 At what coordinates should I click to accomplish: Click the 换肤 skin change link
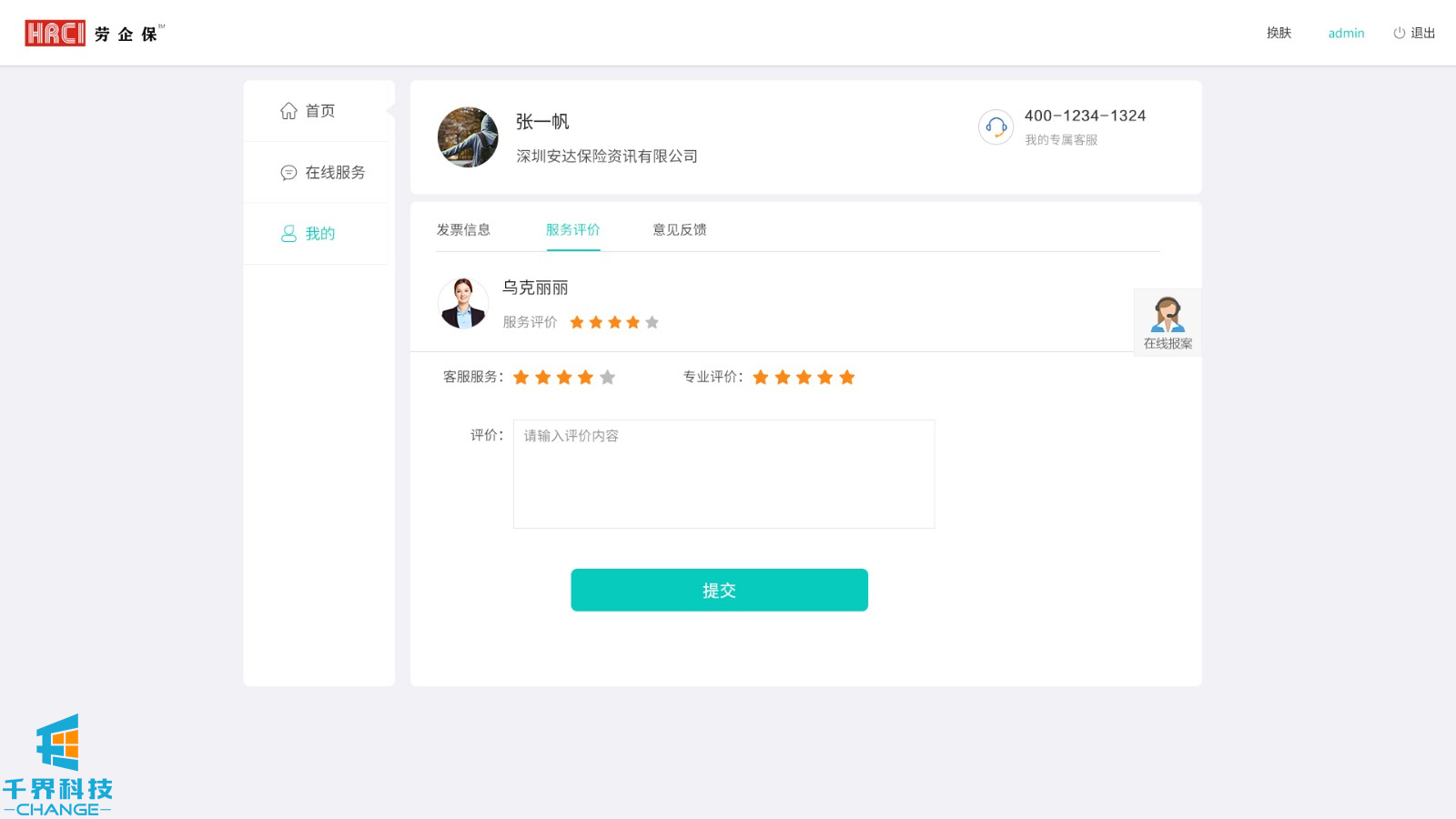pos(1279,34)
